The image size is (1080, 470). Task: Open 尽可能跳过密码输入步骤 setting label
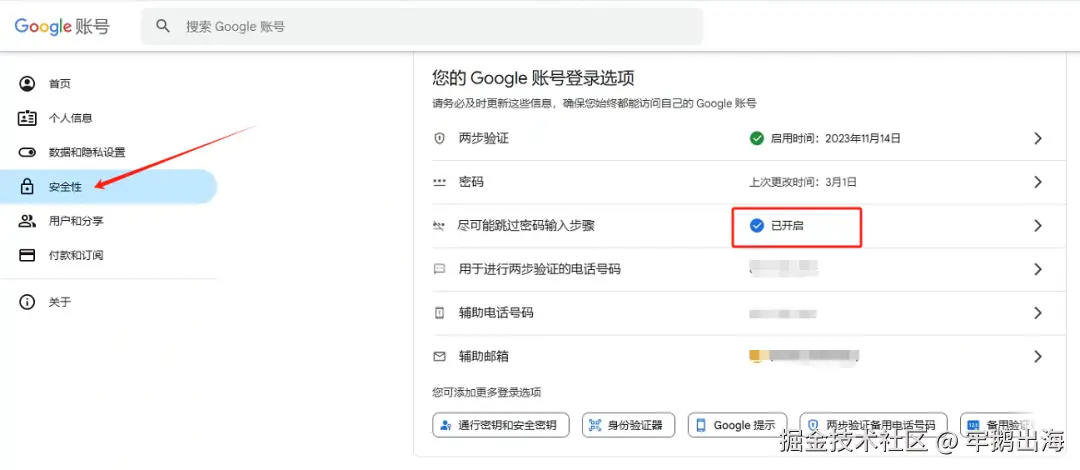[526, 226]
